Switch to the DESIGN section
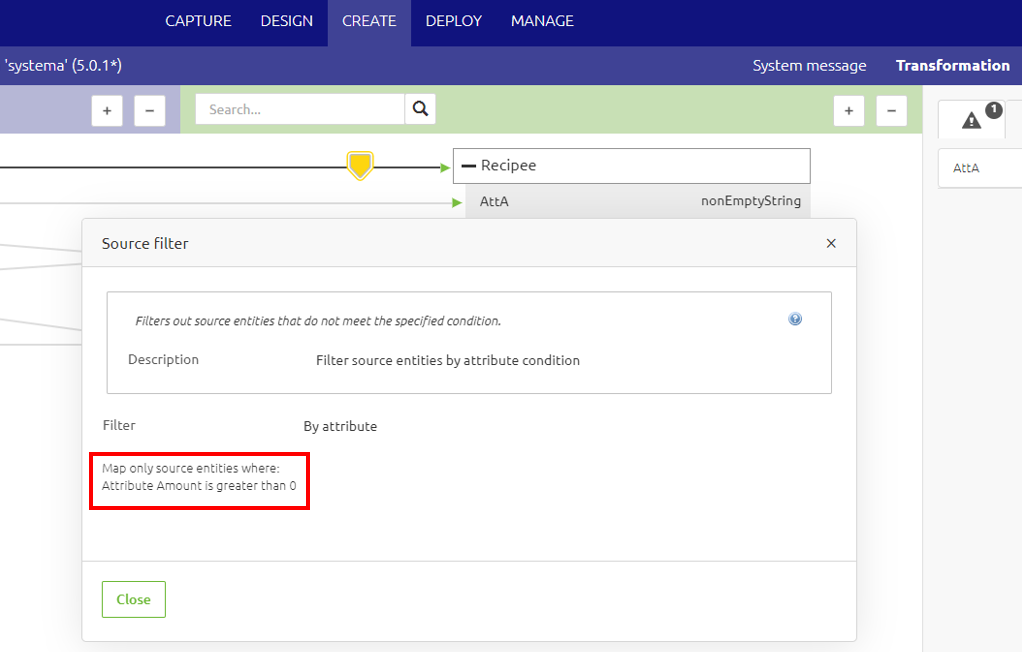Image resolution: width=1022 pixels, height=652 pixels. 286,21
